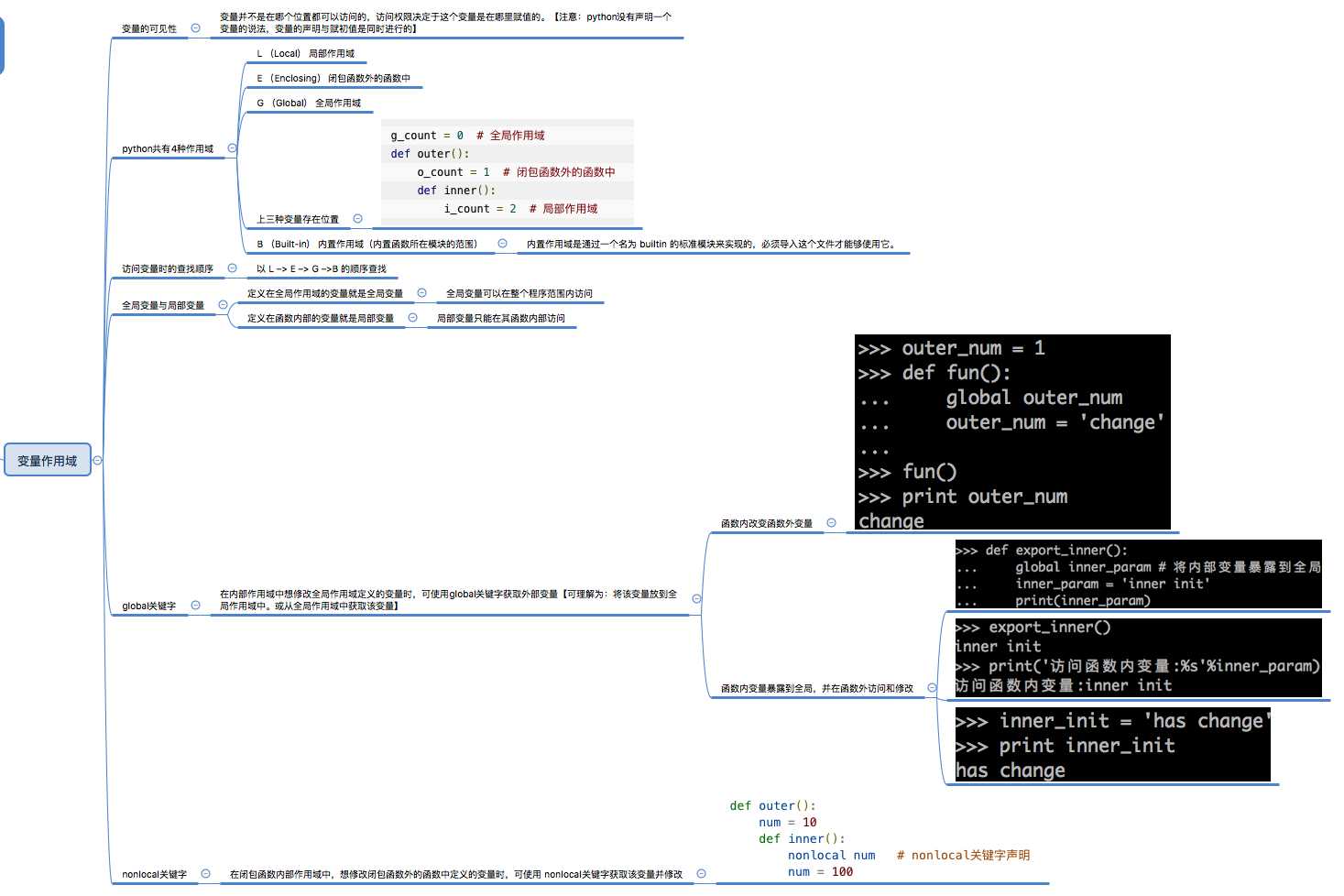Click the global keyword description starting 在内部作用域中想修改
Screen dimensions: 1344x896
(449, 600)
